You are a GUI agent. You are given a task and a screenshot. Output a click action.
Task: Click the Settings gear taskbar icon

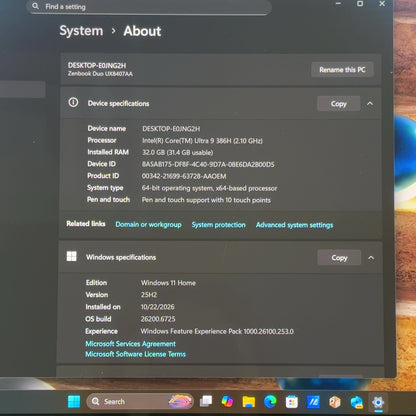378,402
